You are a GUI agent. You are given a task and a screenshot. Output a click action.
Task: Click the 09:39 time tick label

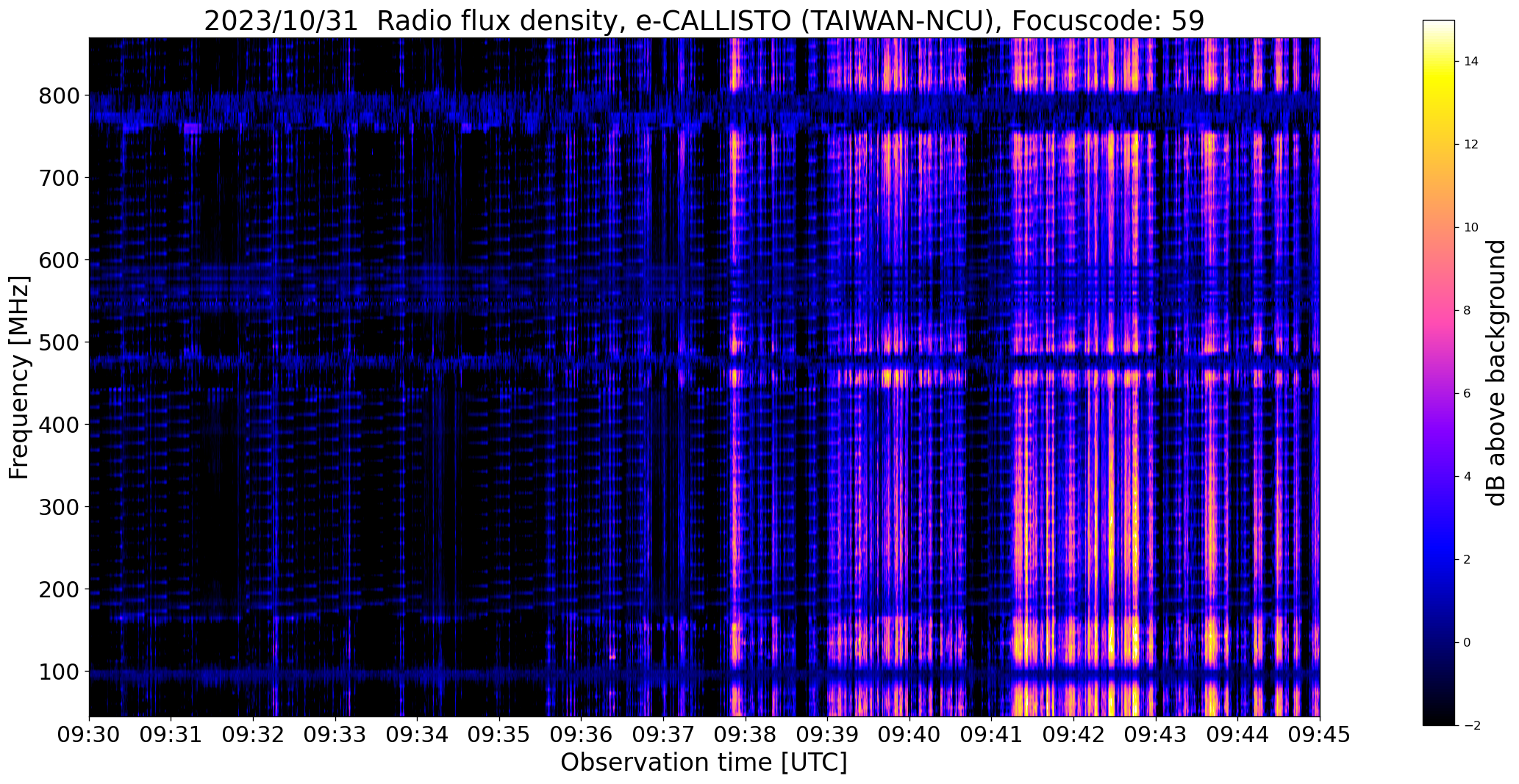(x=828, y=735)
